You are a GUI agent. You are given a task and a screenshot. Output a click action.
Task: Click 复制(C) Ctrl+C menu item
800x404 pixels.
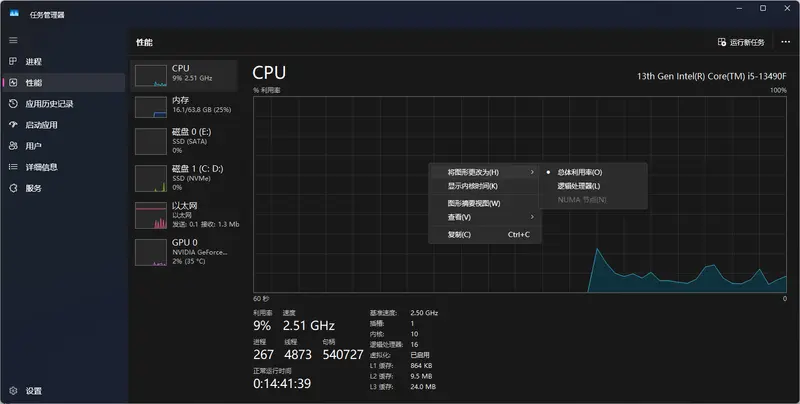[x=485, y=235]
